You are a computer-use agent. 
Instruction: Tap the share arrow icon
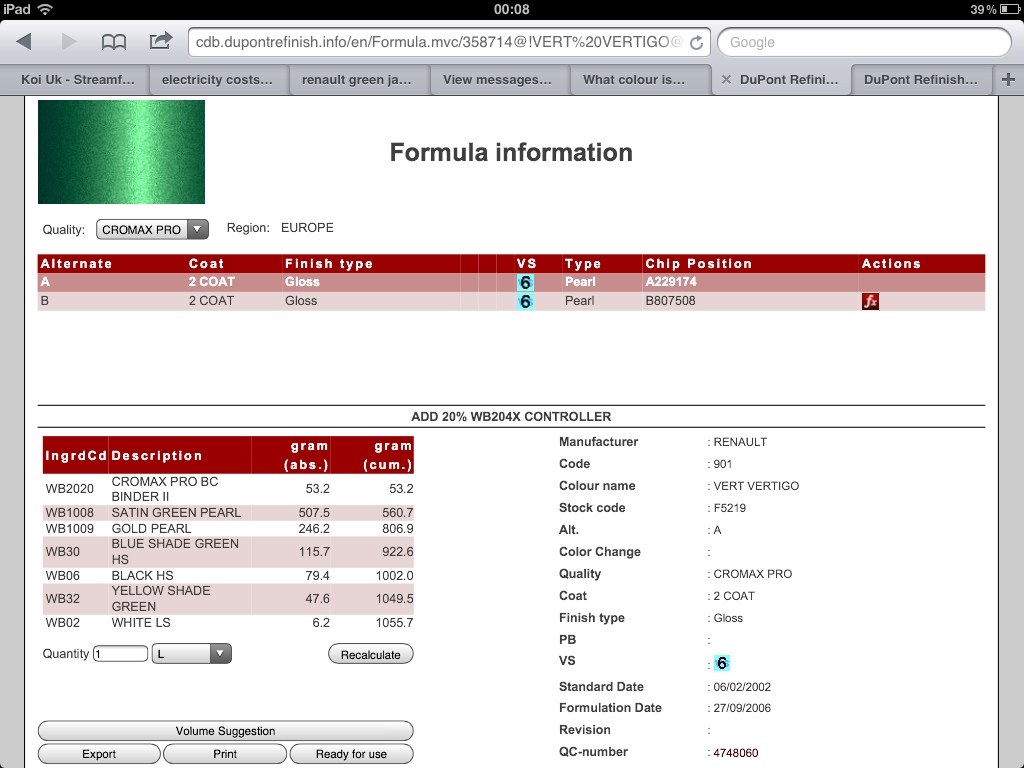pos(160,41)
